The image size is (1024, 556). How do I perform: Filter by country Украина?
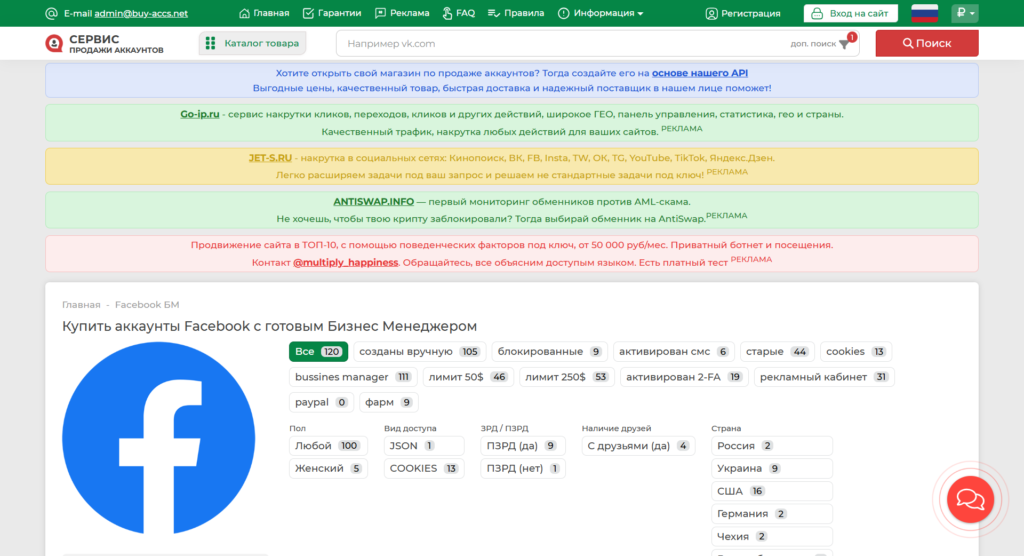click(771, 468)
